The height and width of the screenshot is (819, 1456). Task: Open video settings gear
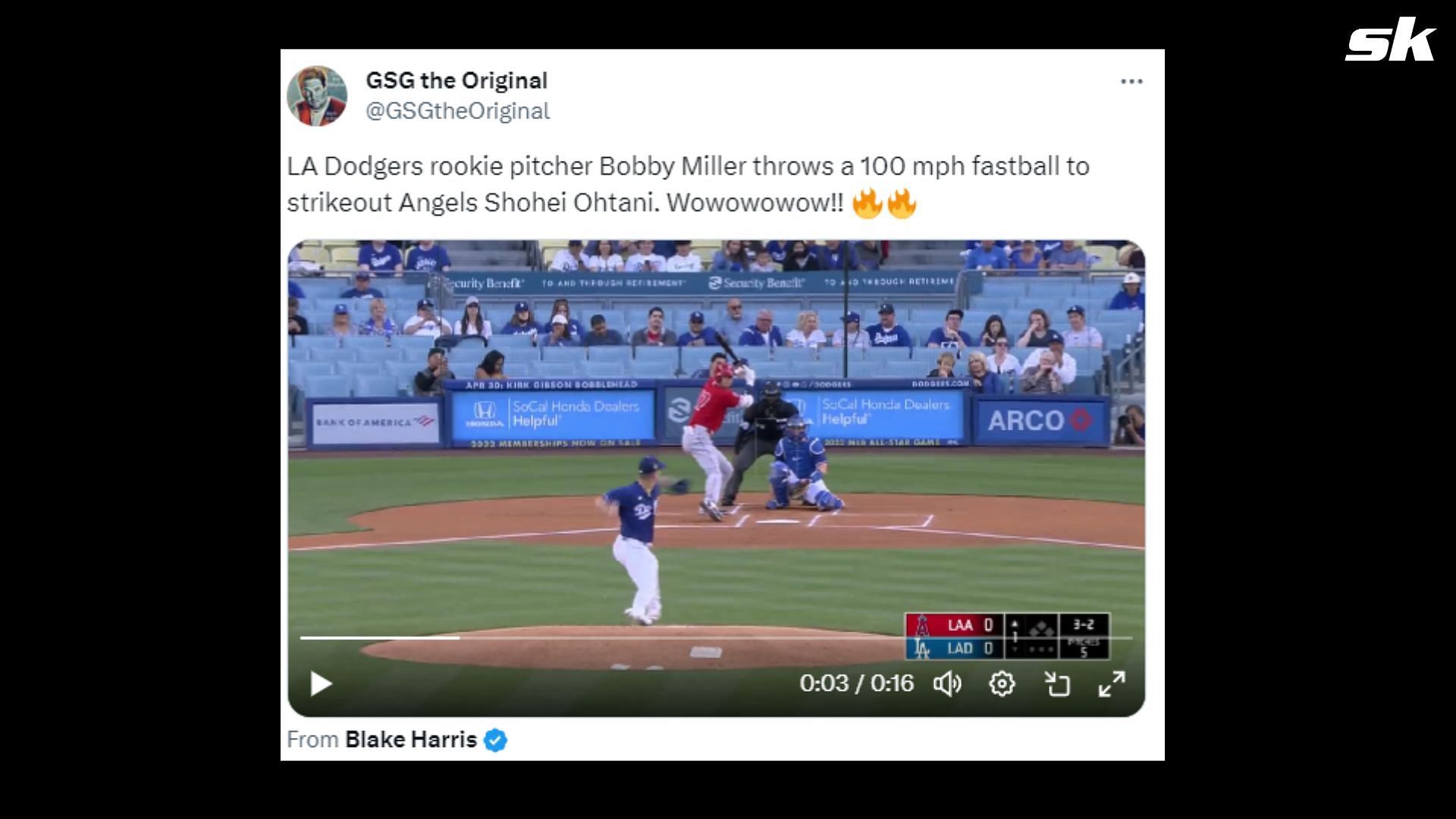pyautogui.click(x=1002, y=684)
